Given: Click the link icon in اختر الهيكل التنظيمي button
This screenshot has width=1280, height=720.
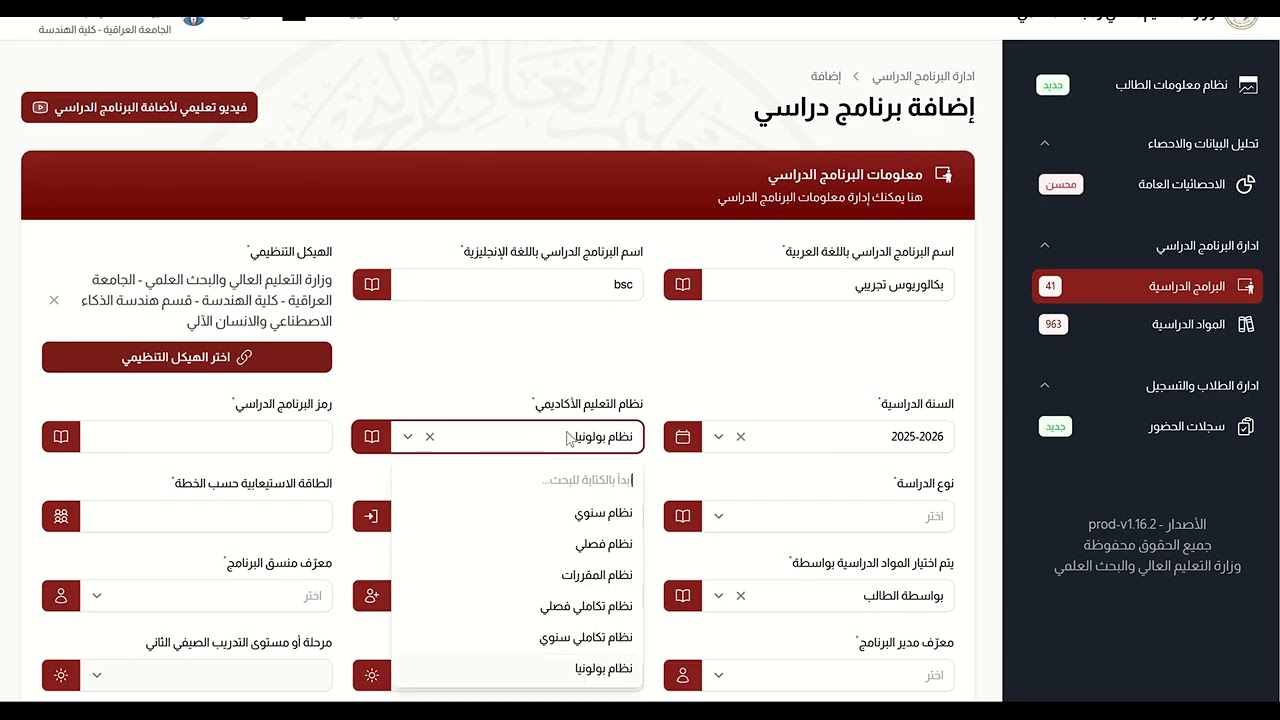Looking at the screenshot, I should coord(244,357).
